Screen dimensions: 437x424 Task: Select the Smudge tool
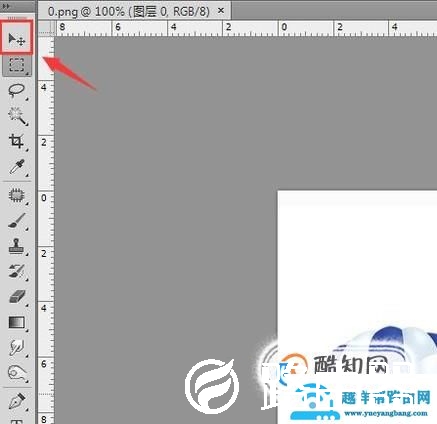pyautogui.click(x=17, y=348)
